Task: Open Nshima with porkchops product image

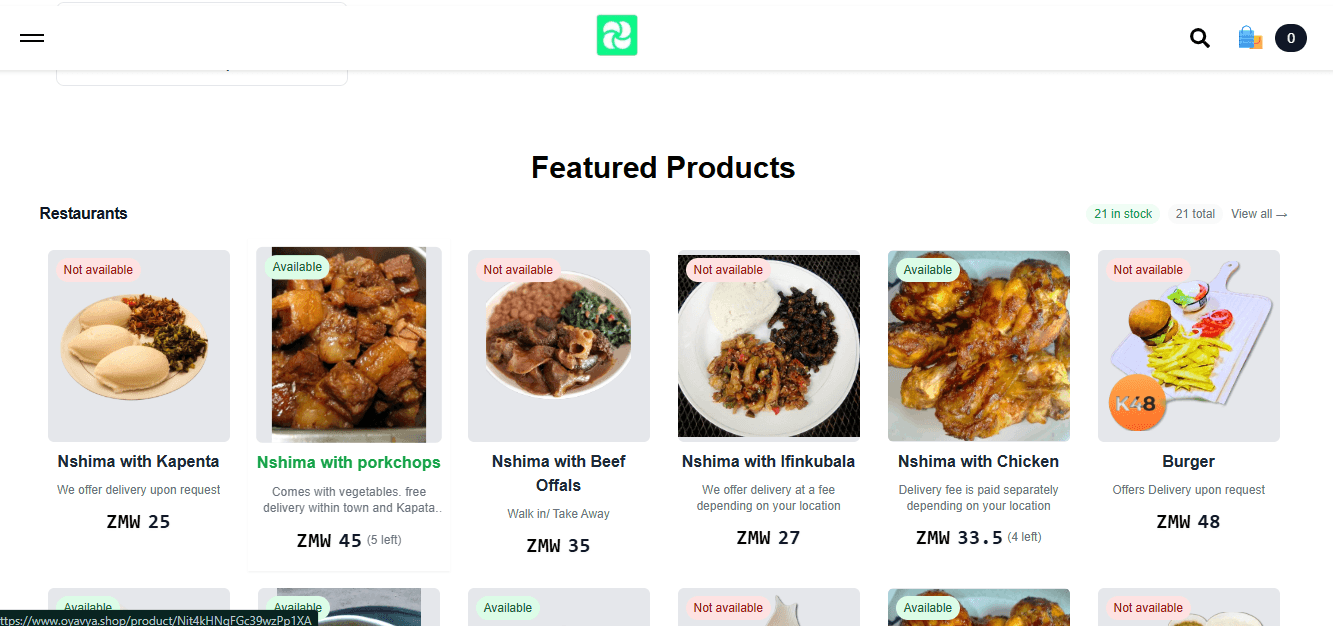Action: click(x=349, y=345)
